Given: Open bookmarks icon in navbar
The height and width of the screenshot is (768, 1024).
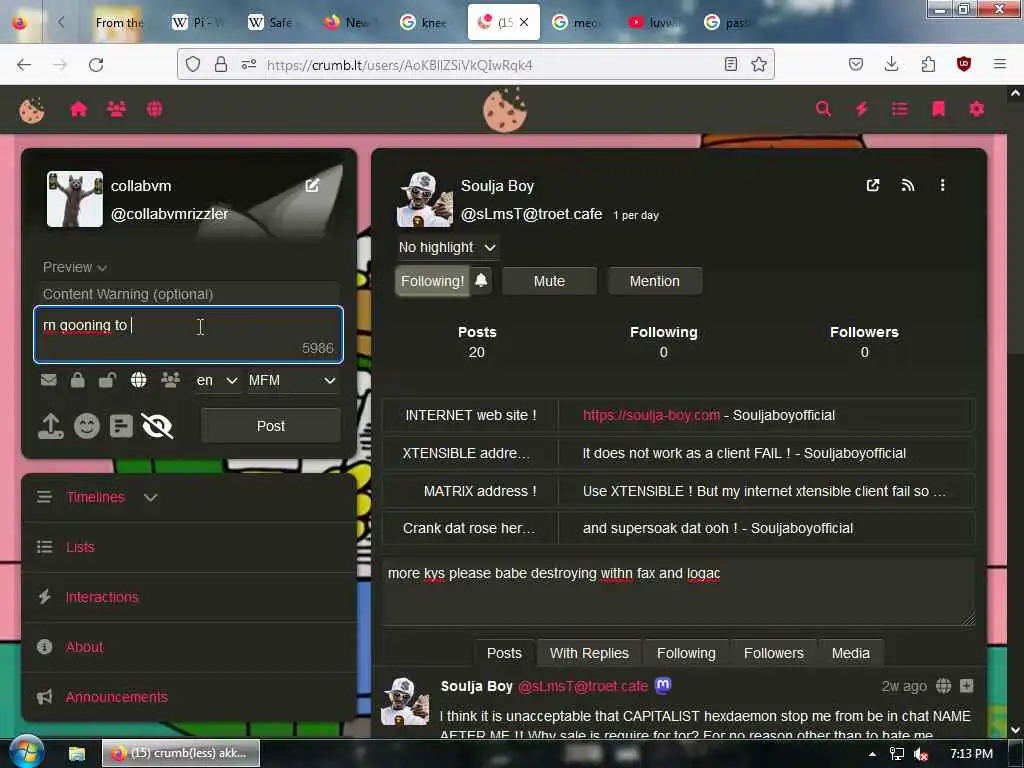Looking at the screenshot, I should tap(938, 109).
